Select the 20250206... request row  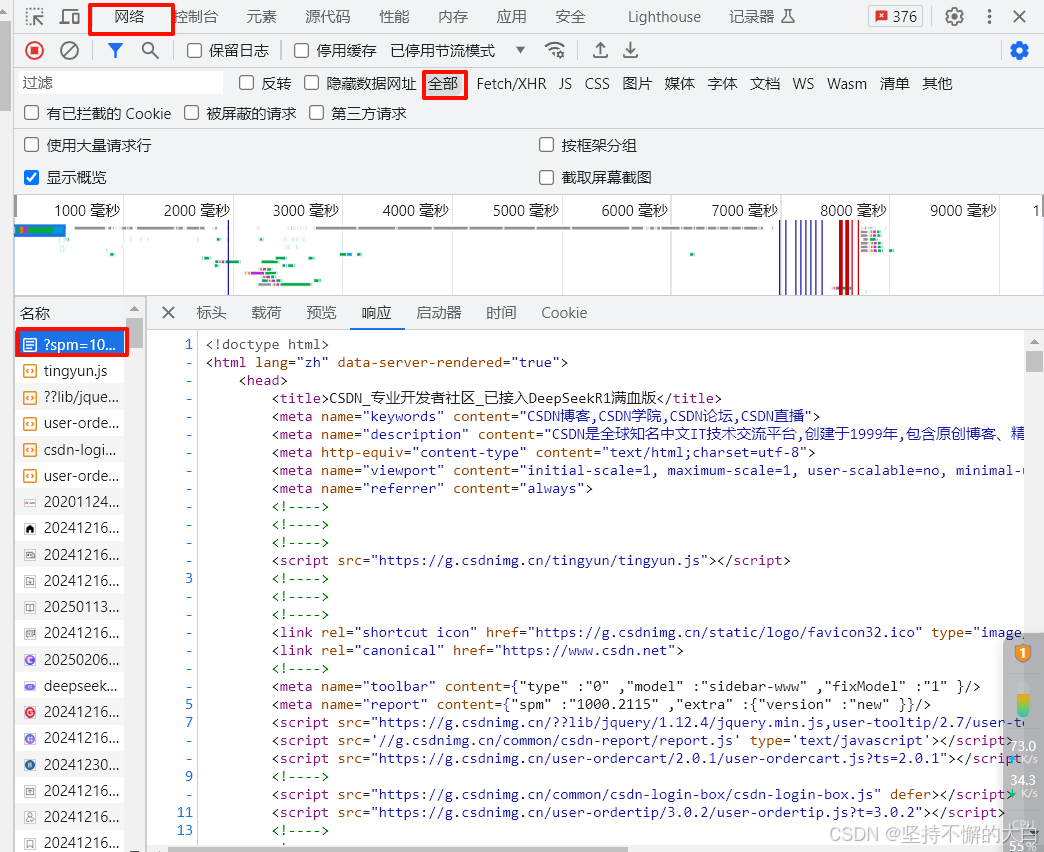click(x=70, y=660)
